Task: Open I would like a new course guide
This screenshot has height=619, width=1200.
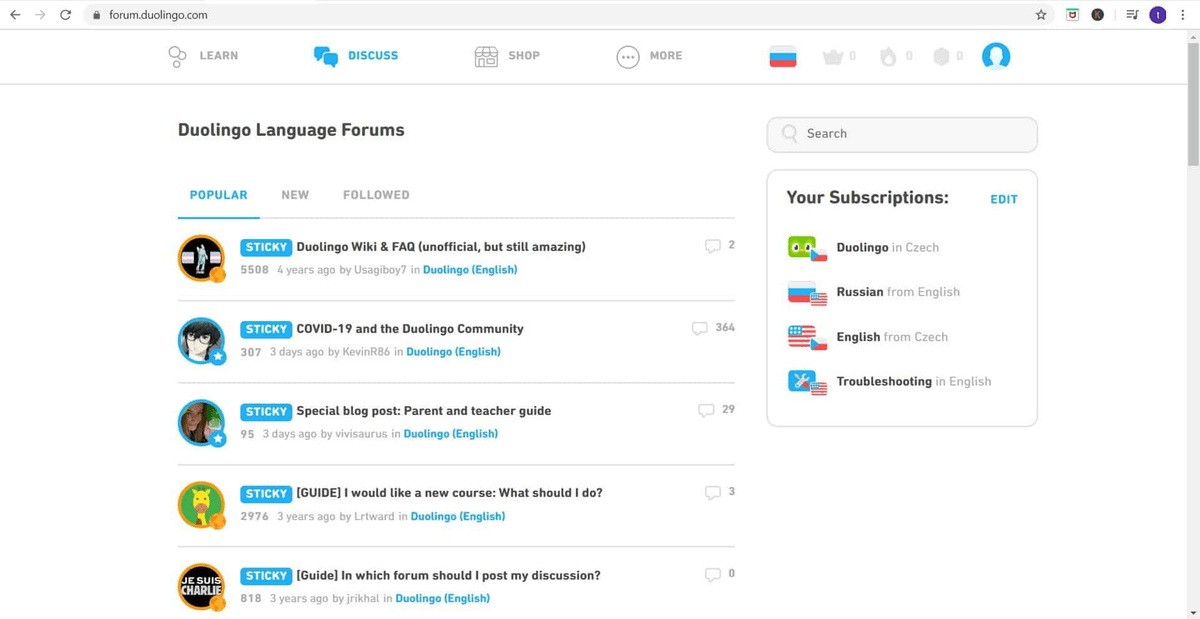Action: [450, 493]
